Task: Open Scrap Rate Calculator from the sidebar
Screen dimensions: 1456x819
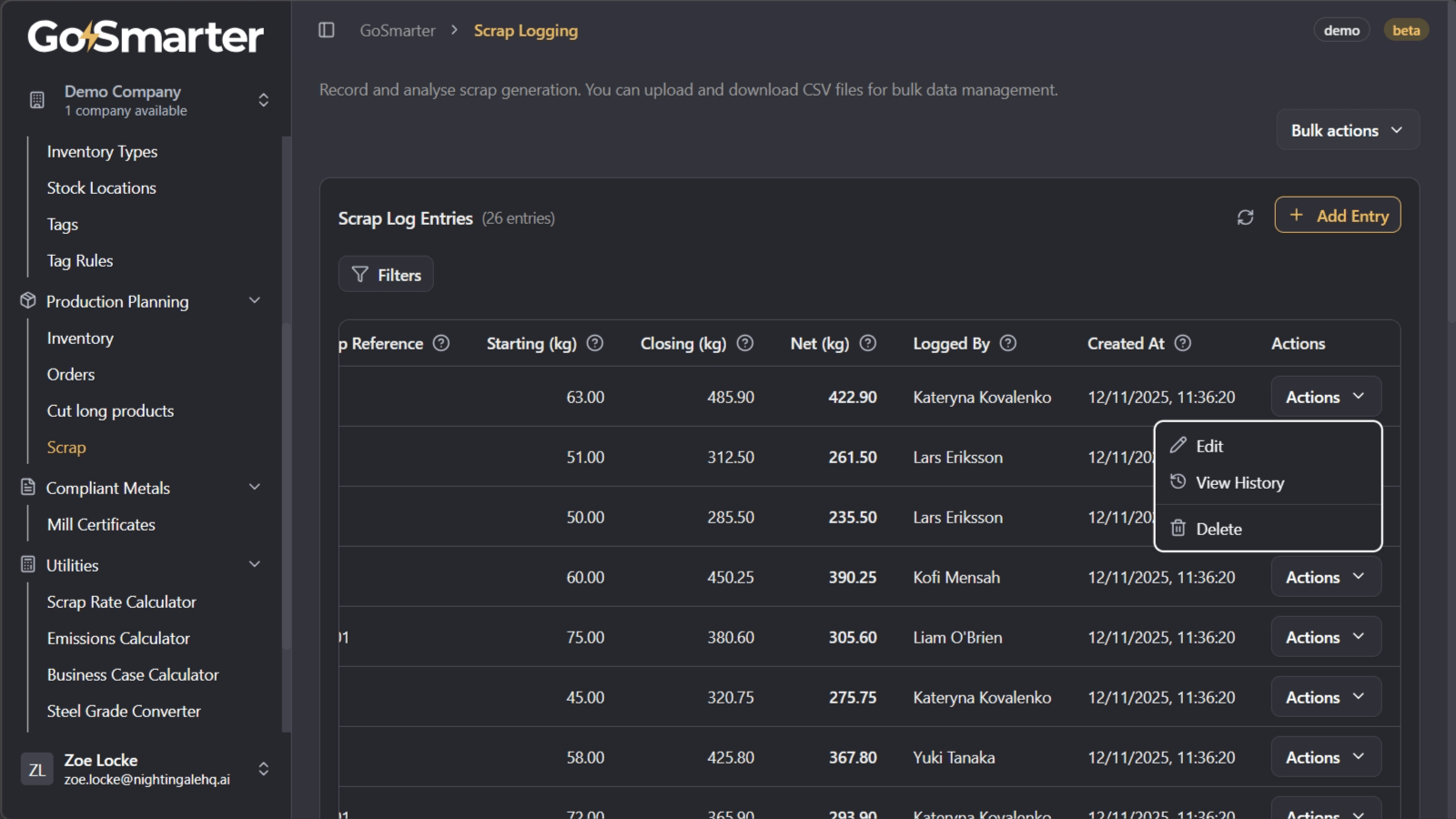Action: (x=121, y=602)
